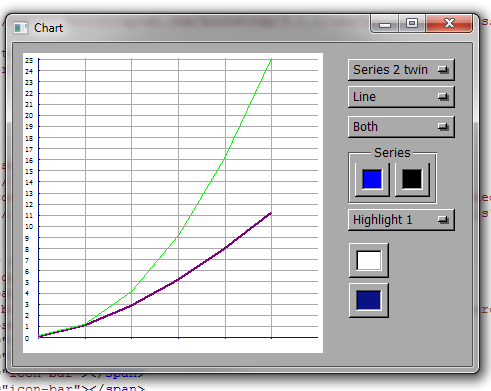
Task: Expand the Both option menu
Action: pos(401,127)
